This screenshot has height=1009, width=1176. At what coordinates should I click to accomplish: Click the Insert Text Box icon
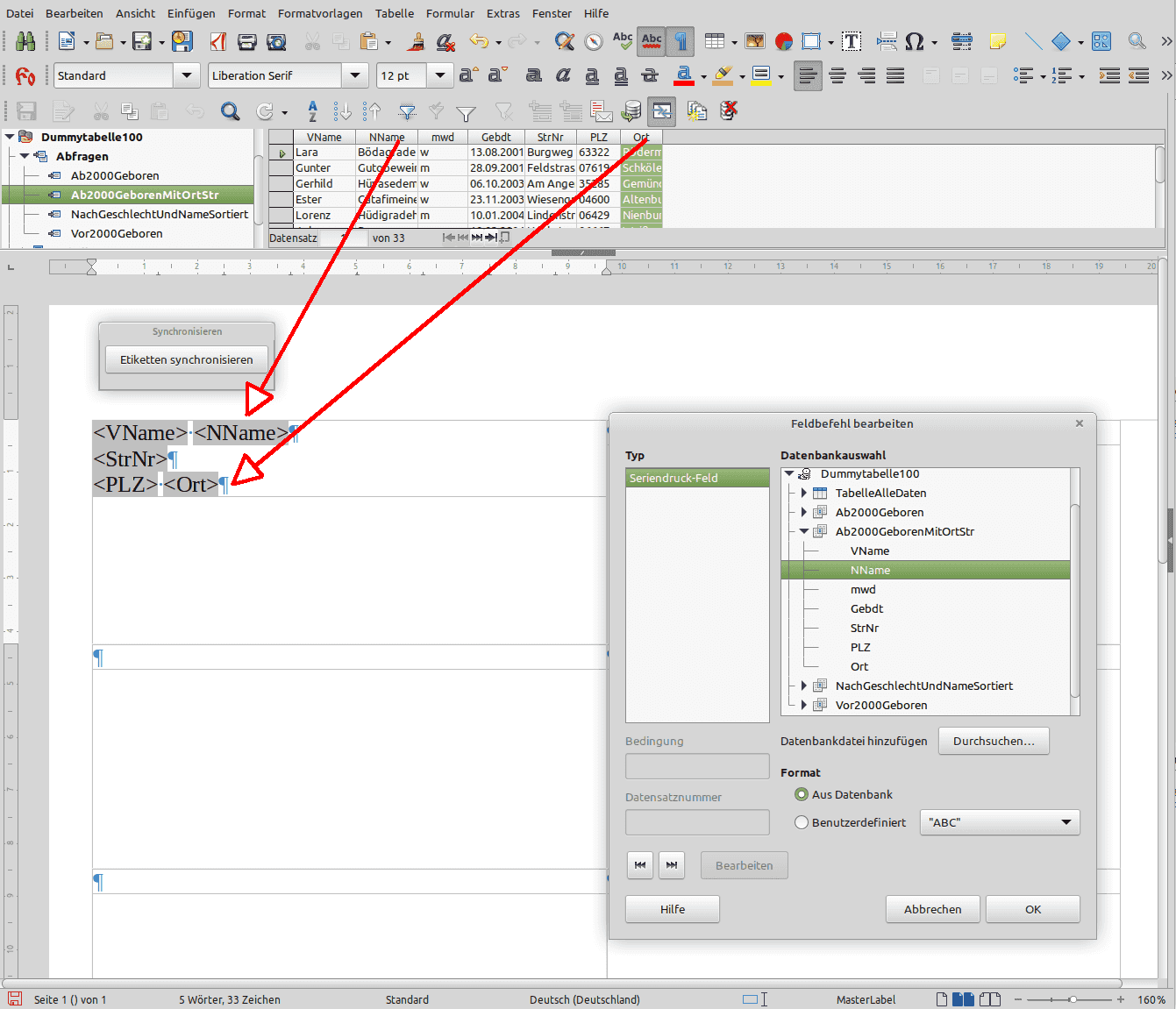coord(851,41)
